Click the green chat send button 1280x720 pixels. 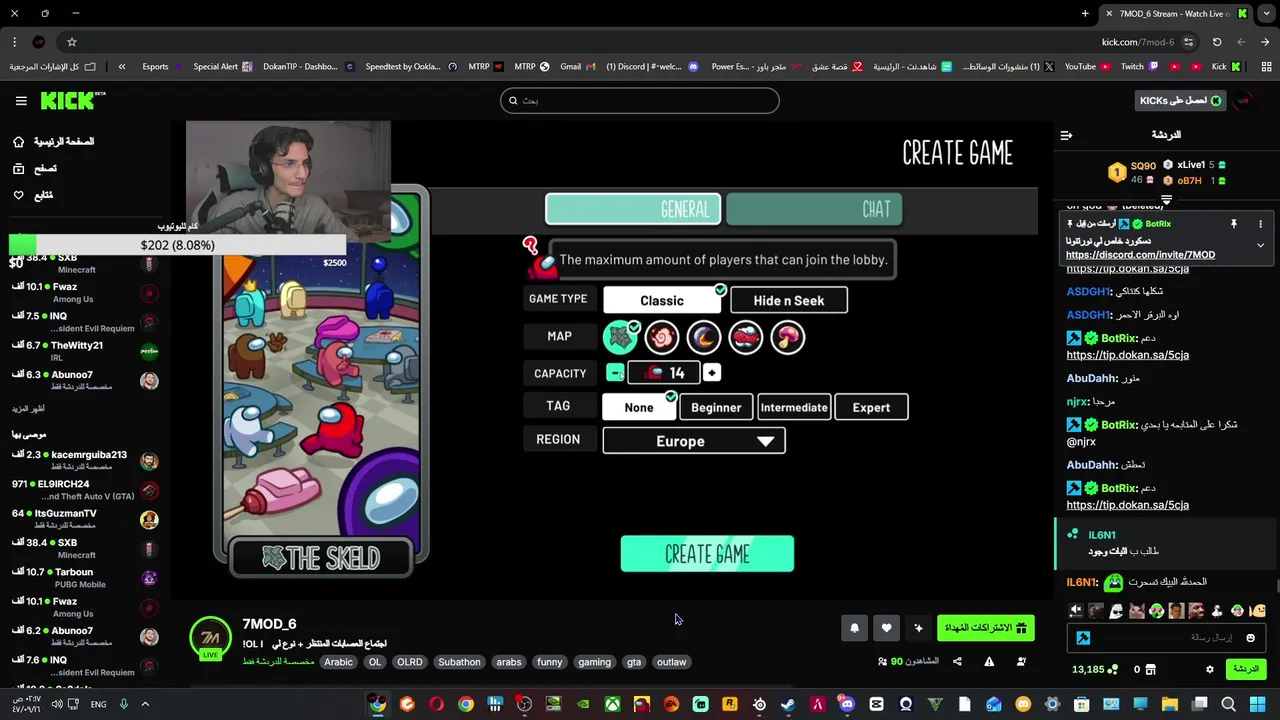[1246, 669]
